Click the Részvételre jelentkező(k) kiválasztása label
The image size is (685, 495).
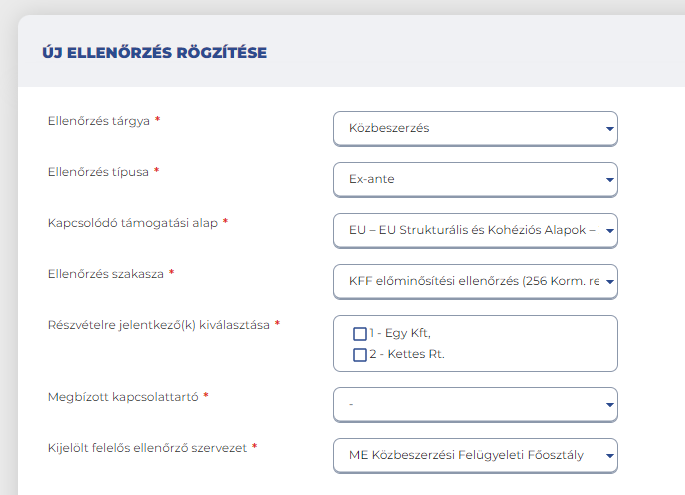(x=159, y=325)
